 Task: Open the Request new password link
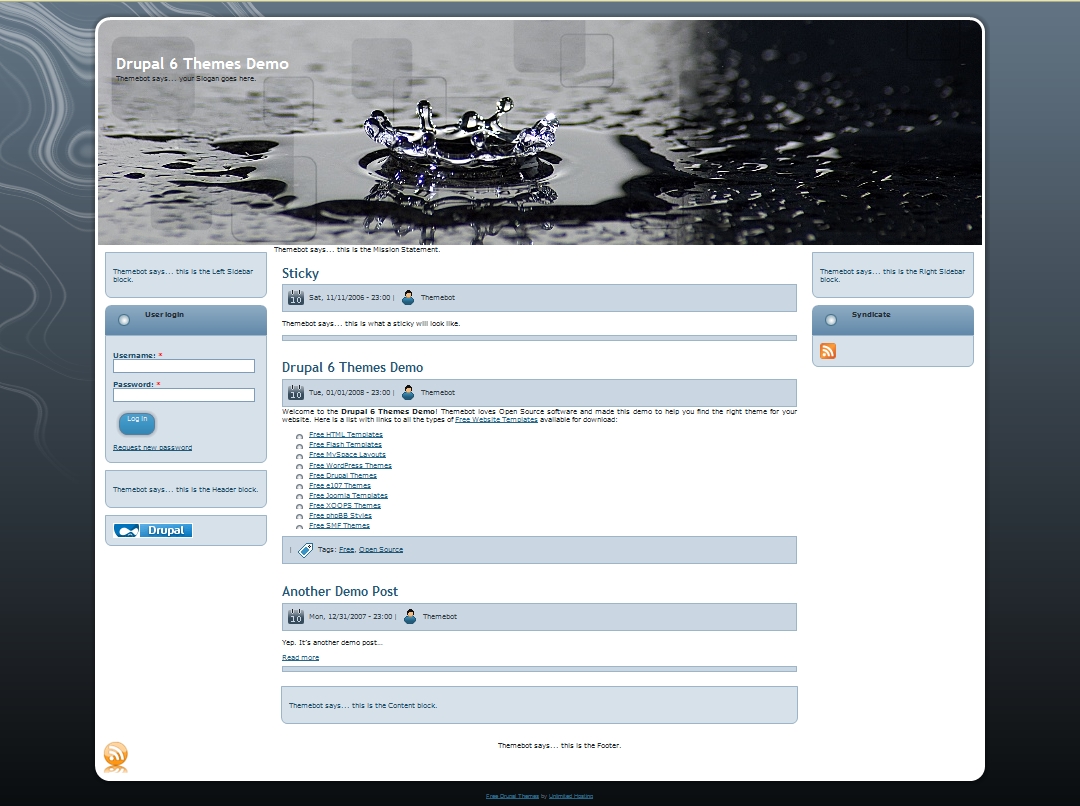point(152,447)
